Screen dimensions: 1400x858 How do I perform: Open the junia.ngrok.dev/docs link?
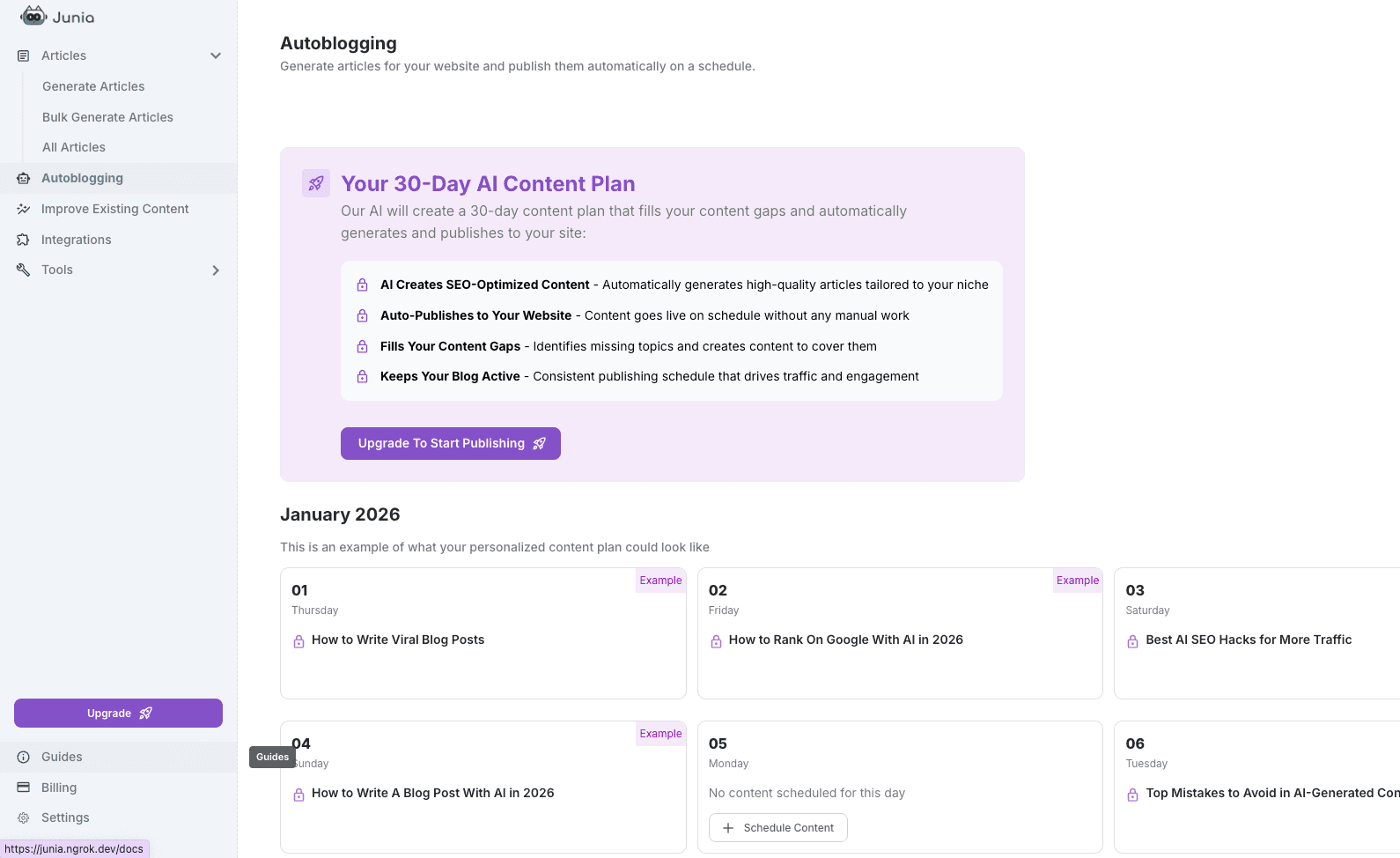coord(75,848)
